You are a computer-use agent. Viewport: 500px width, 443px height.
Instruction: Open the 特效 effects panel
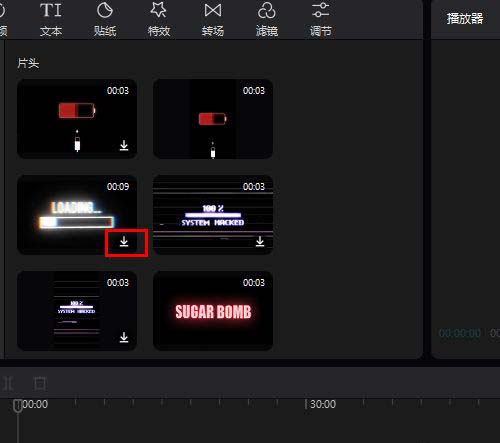(x=159, y=19)
